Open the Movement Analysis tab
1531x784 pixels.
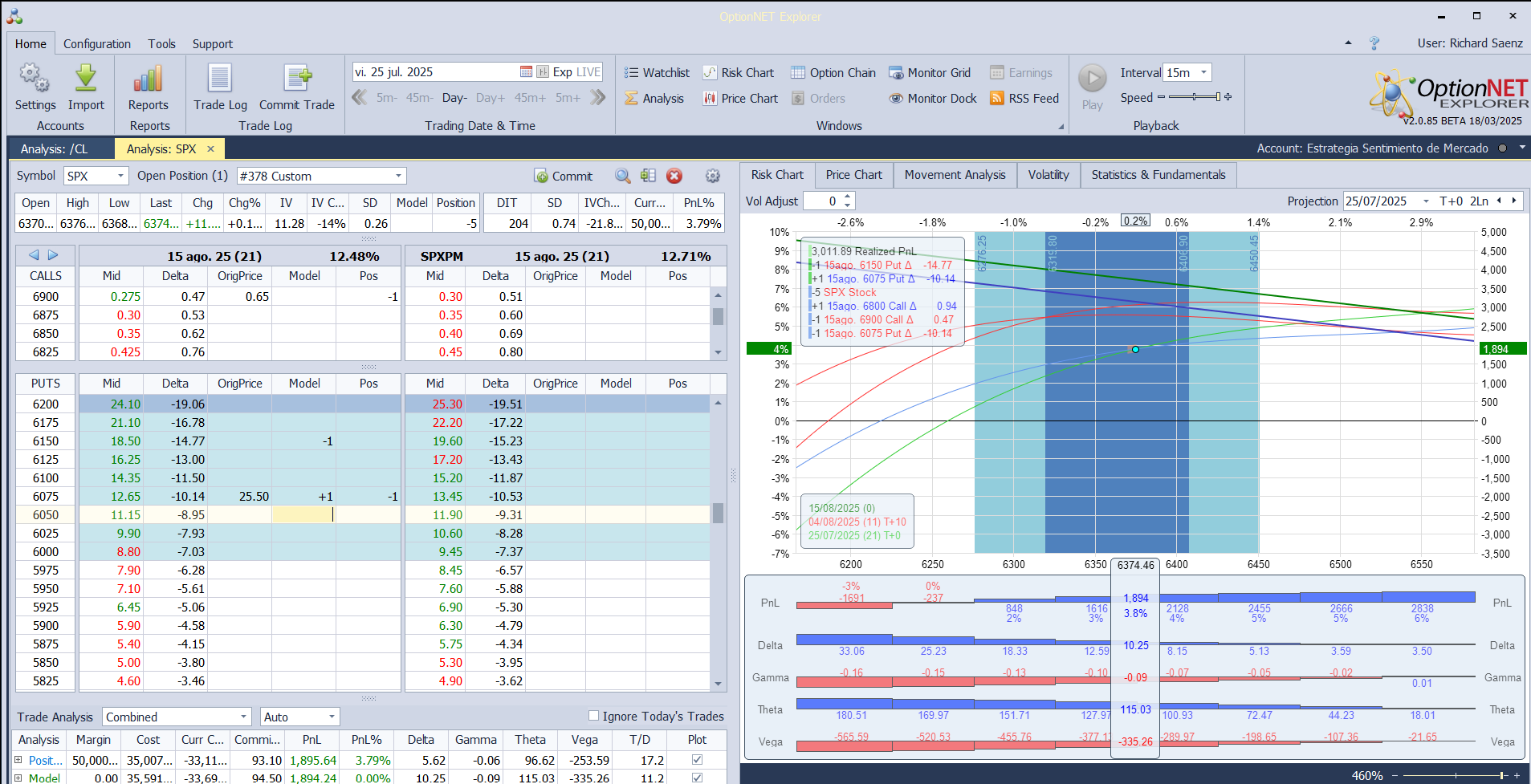click(x=955, y=175)
